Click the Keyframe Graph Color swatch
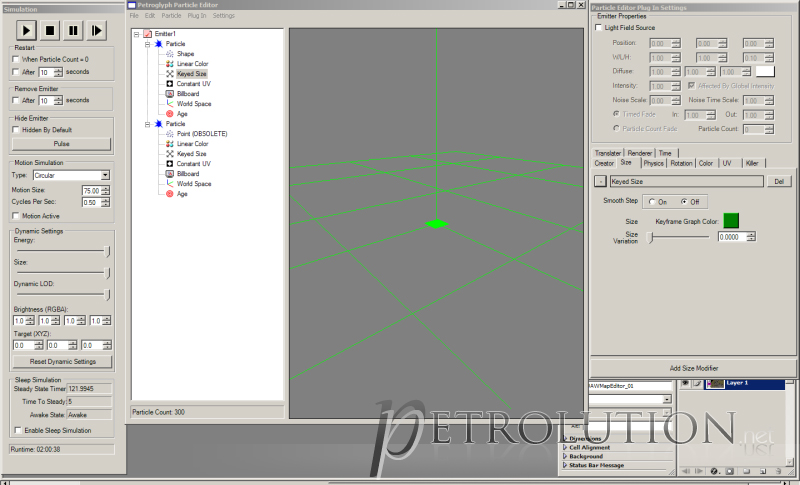 (731, 221)
